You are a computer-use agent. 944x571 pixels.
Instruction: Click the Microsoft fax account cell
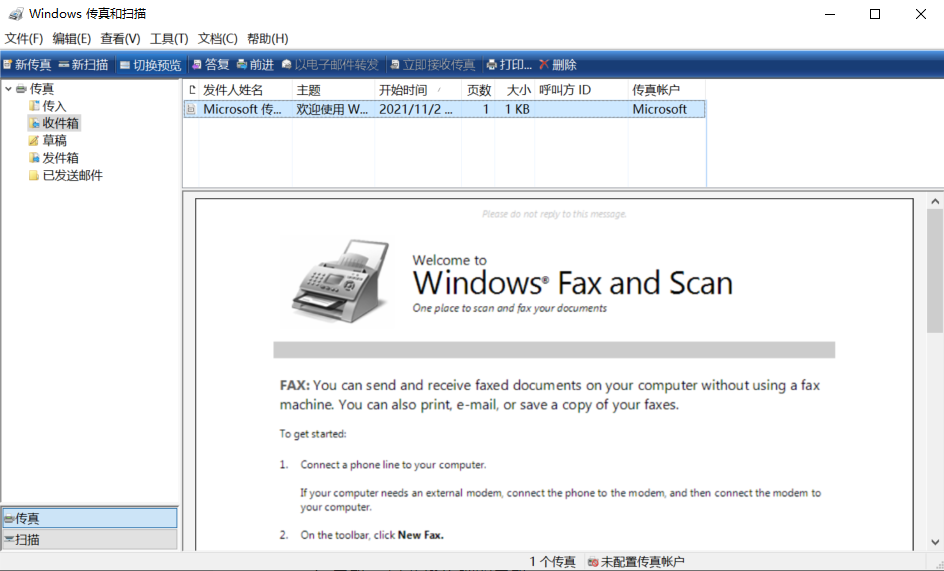[659, 109]
